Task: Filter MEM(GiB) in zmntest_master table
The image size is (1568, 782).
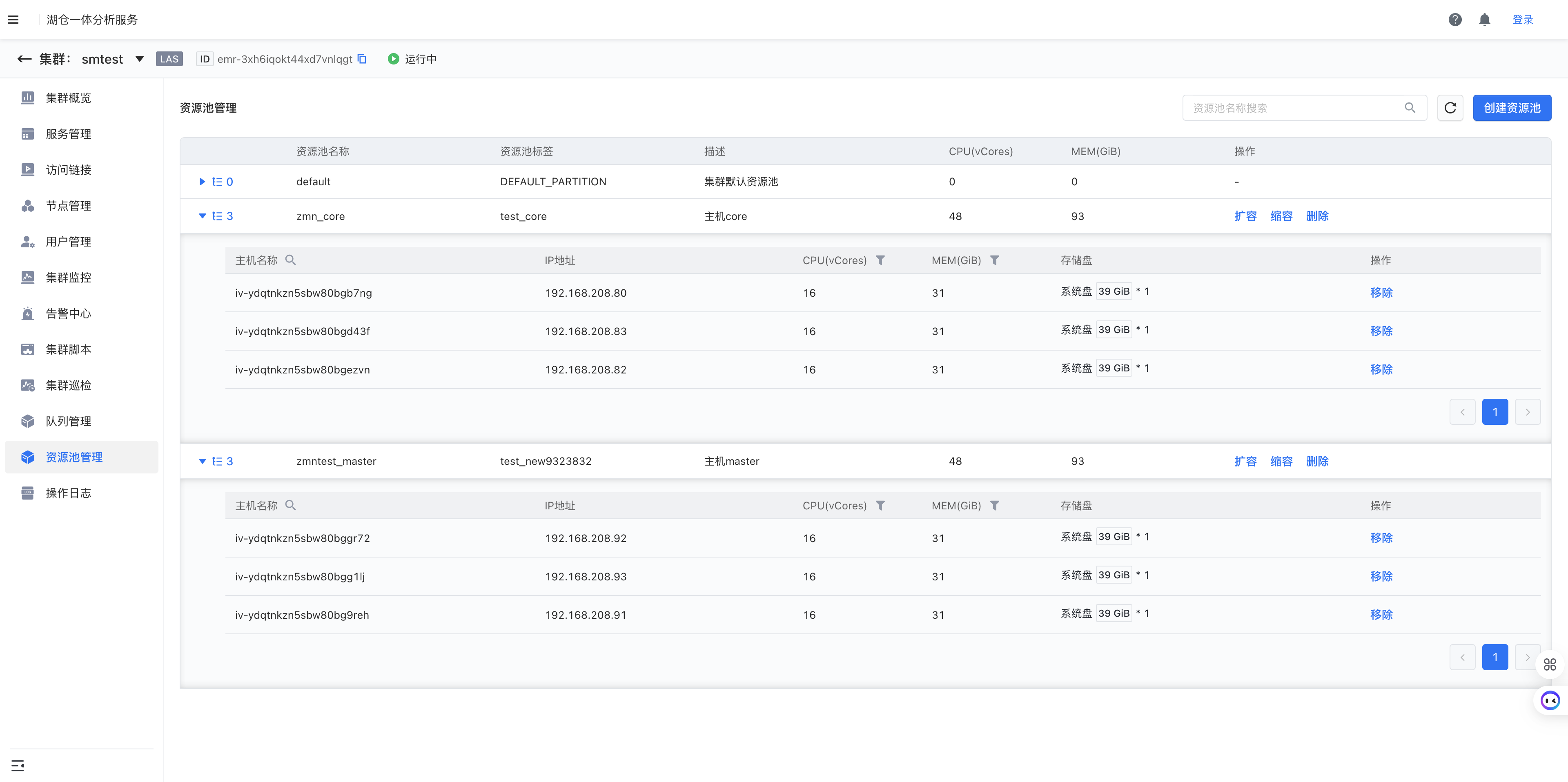Action: 995,505
